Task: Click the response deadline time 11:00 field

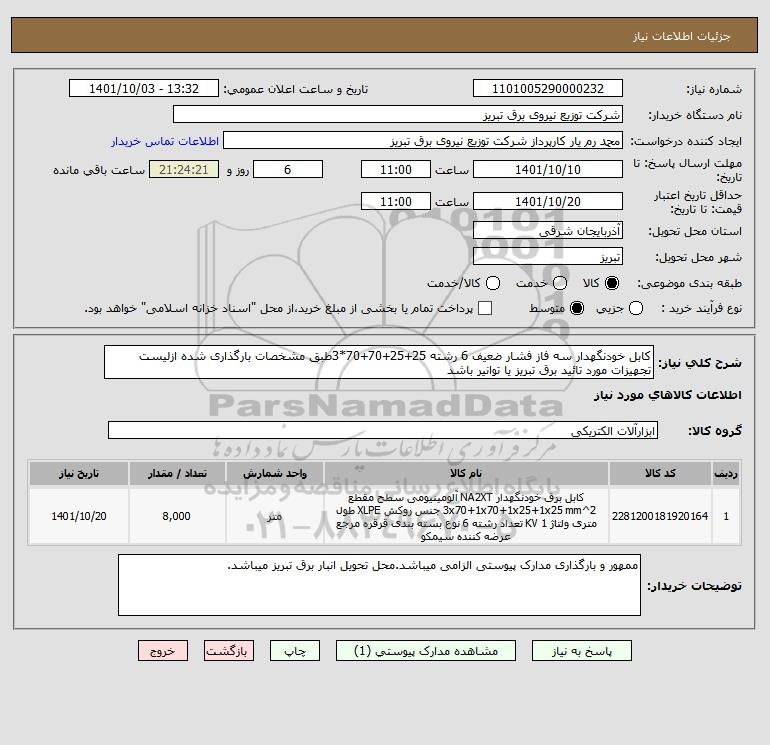Action: click(396, 169)
